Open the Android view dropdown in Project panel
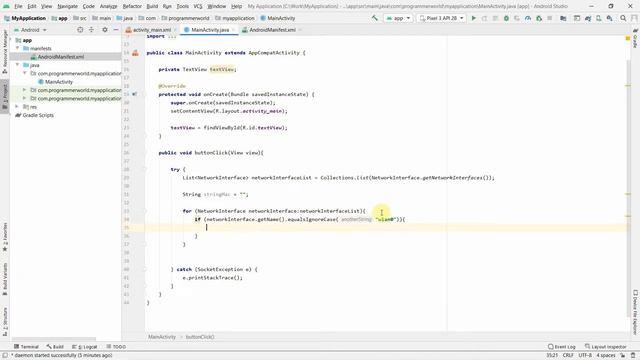This screenshot has height=360, width=640. (30, 30)
